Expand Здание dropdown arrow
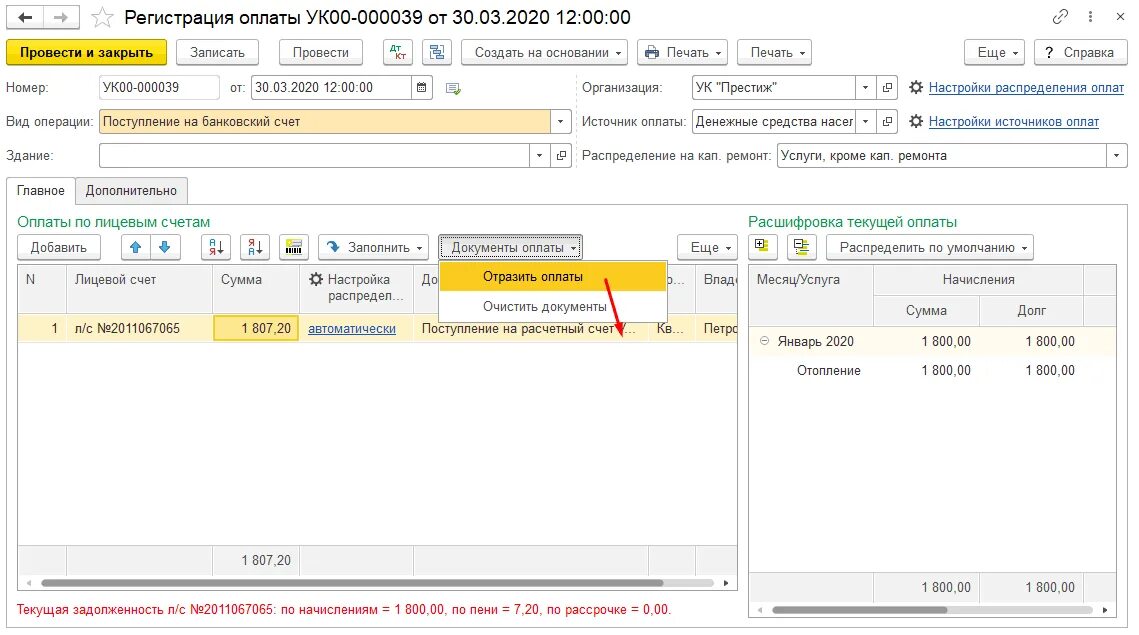The height and width of the screenshot is (635, 1139). coord(539,155)
